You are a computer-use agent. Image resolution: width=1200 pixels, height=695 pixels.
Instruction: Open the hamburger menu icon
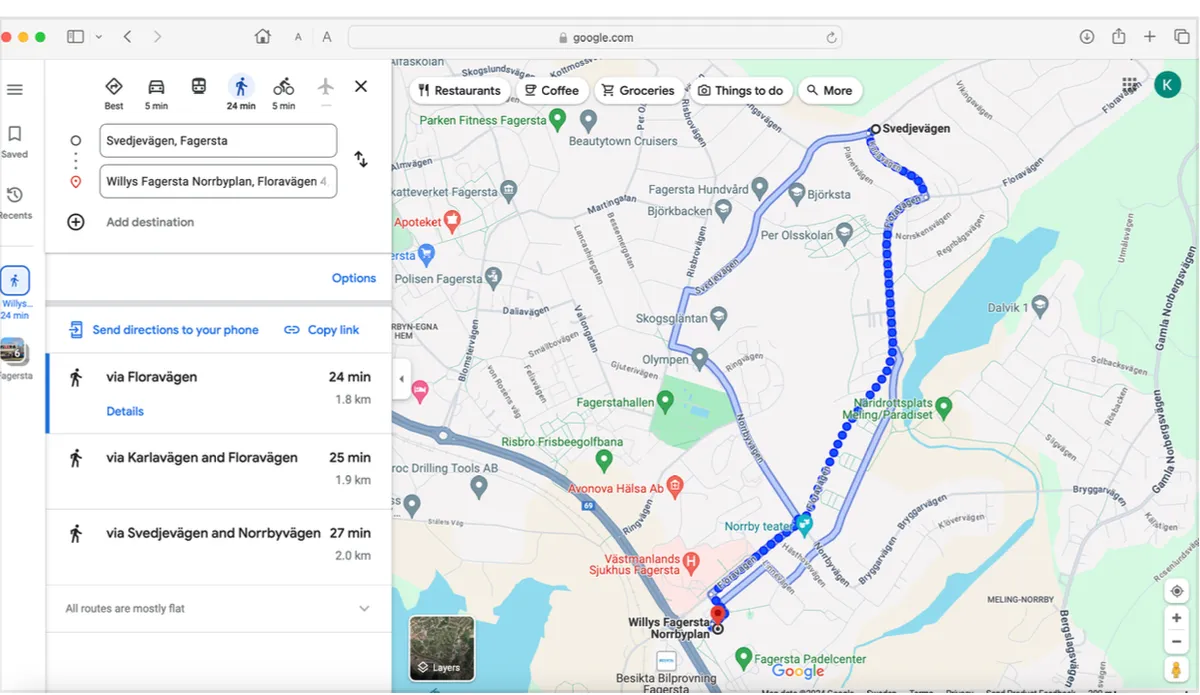click(15, 90)
